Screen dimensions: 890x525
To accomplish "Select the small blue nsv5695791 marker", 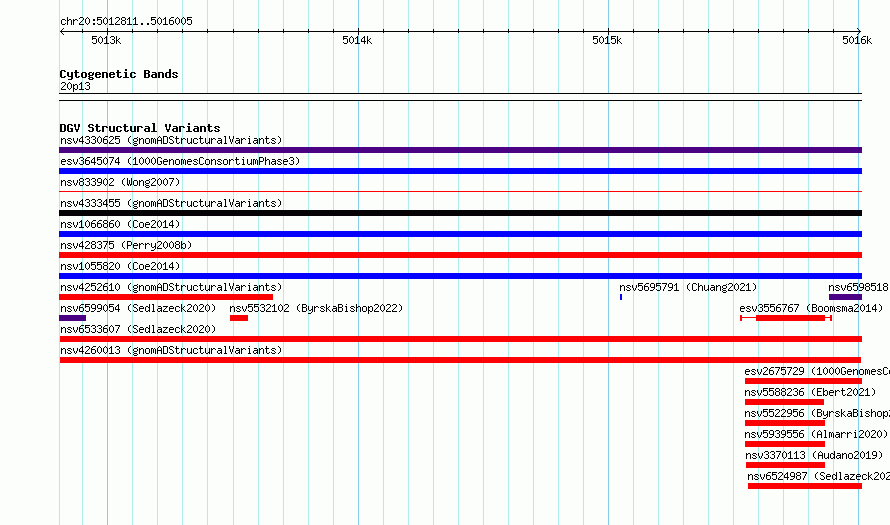I will (621, 297).
